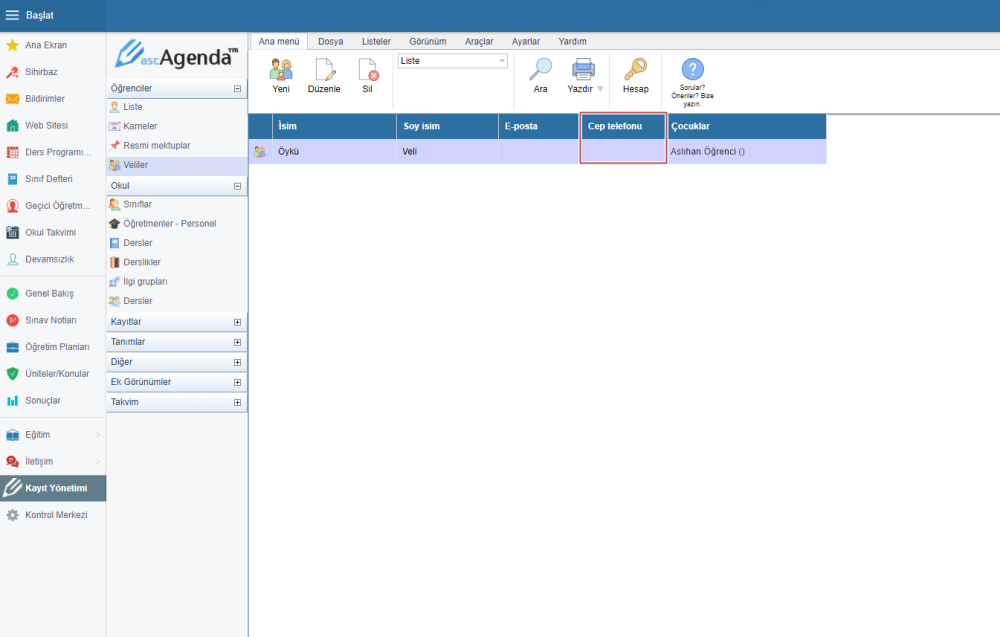Screen dimensions: 1000x637
Task: Open Genel Bakış green check icon
Action: click(x=12, y=293)
